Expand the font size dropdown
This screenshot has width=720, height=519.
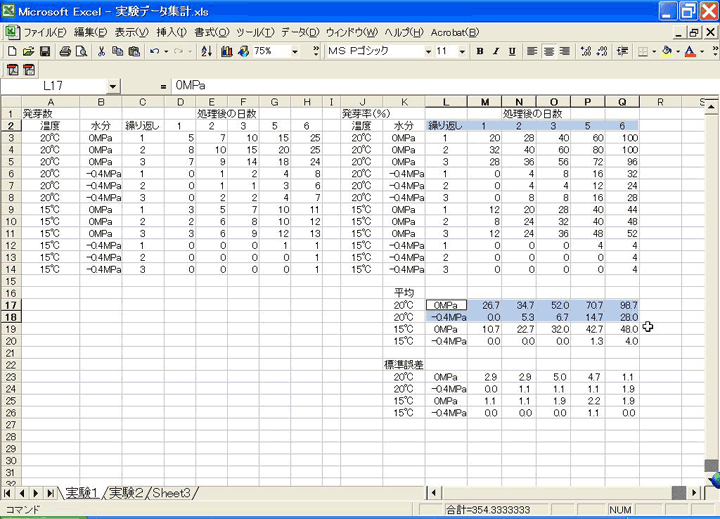point(463,51)
